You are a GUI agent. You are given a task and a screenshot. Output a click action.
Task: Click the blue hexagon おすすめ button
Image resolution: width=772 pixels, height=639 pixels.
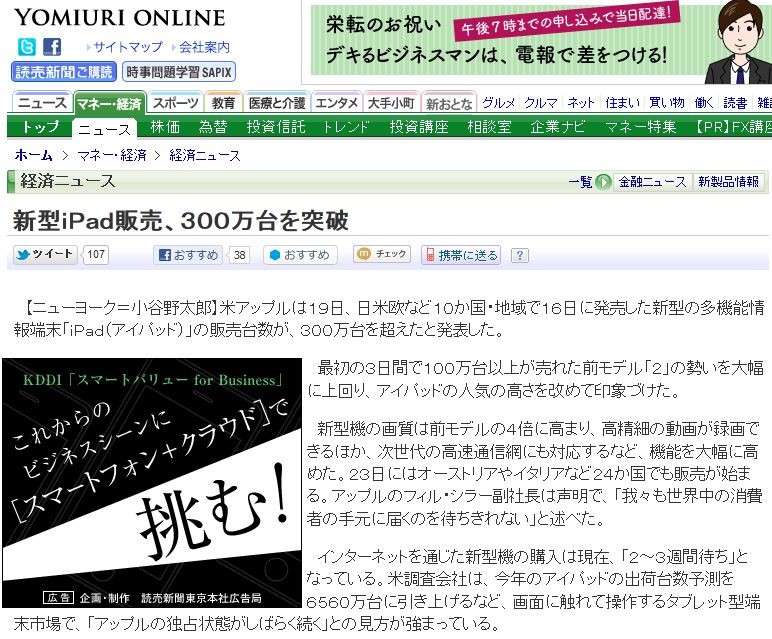coord(300,255)
